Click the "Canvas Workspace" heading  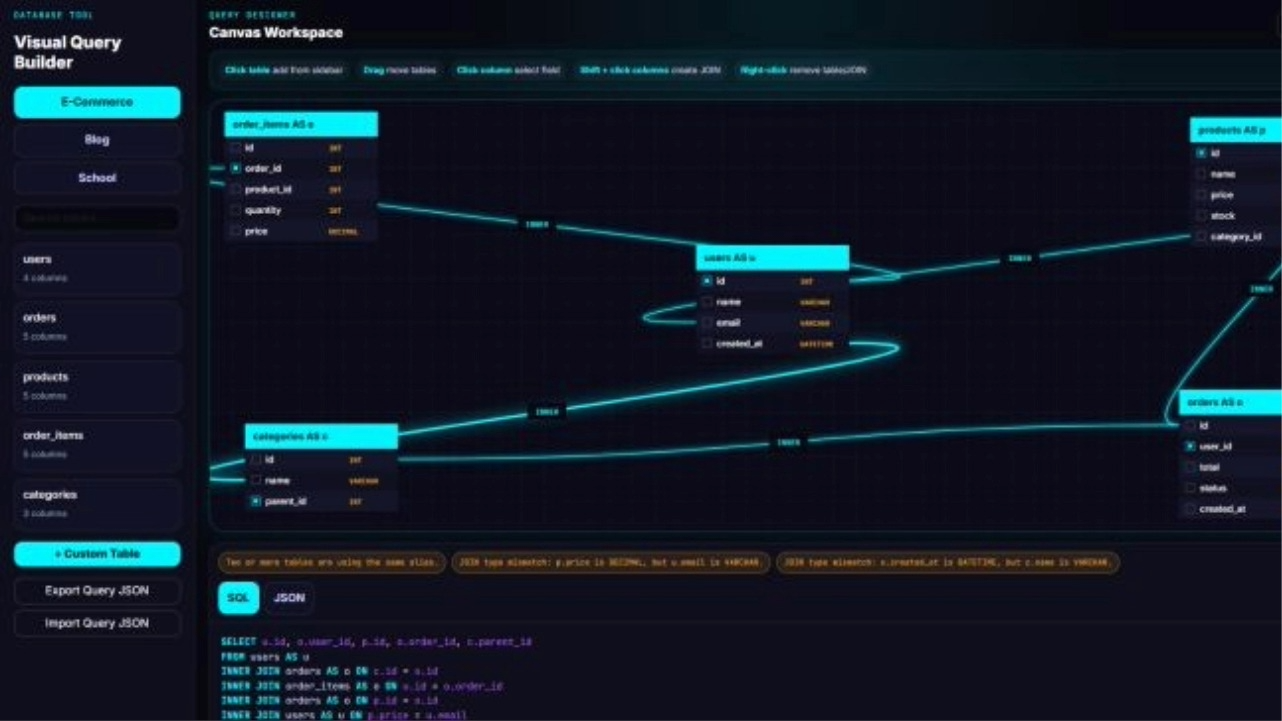pos(276,33)
